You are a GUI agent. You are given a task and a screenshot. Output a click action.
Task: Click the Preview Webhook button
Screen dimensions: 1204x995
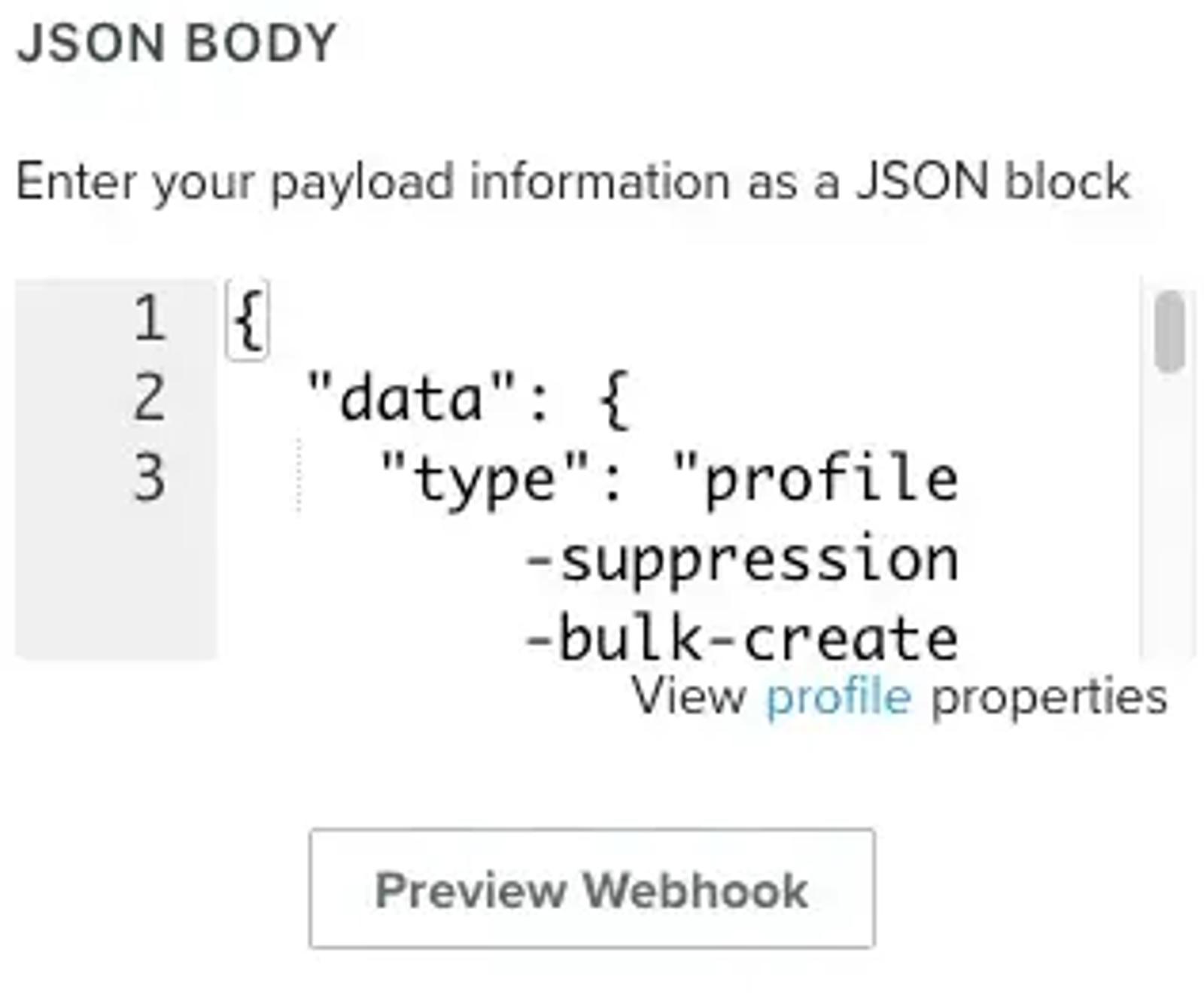pos(591,888)
